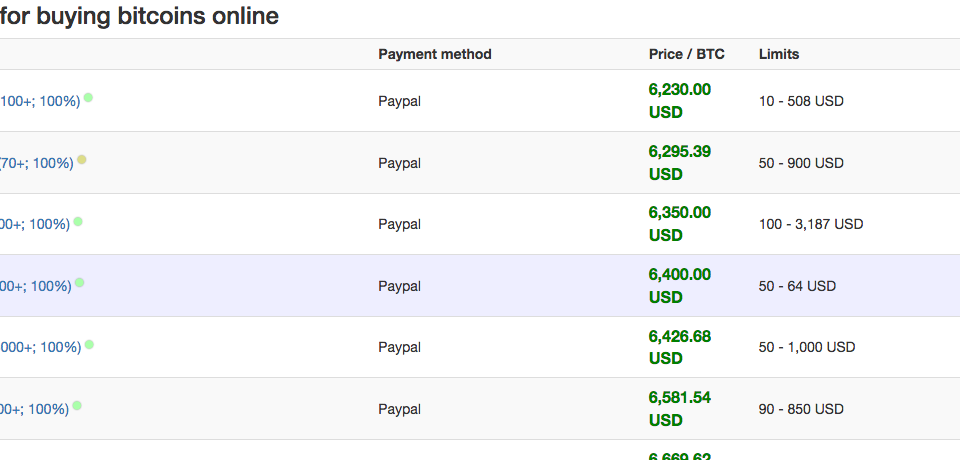Click limits '10 - 508 USD'
This screenshot has height=460, width=960.
point(801,102)
